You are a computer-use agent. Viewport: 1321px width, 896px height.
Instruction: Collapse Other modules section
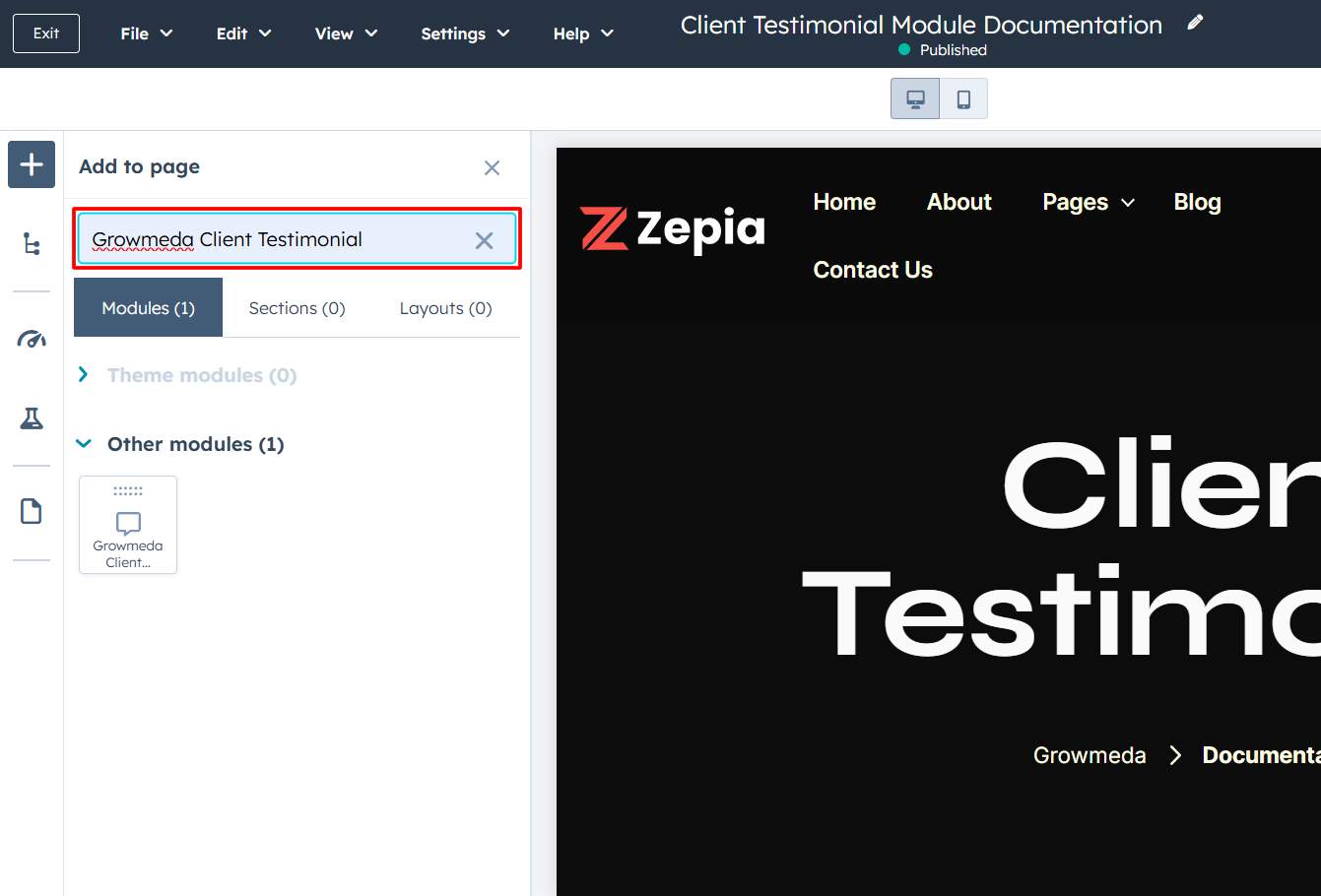click(x=84, y=444)
